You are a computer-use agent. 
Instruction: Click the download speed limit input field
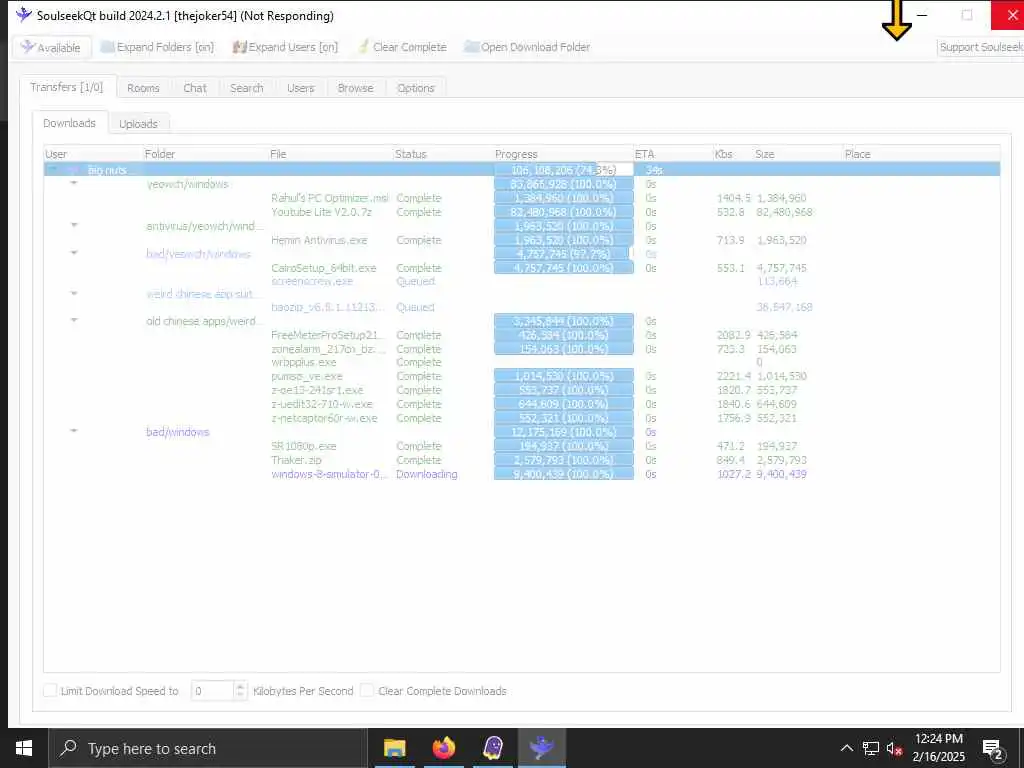pos(212,690)
